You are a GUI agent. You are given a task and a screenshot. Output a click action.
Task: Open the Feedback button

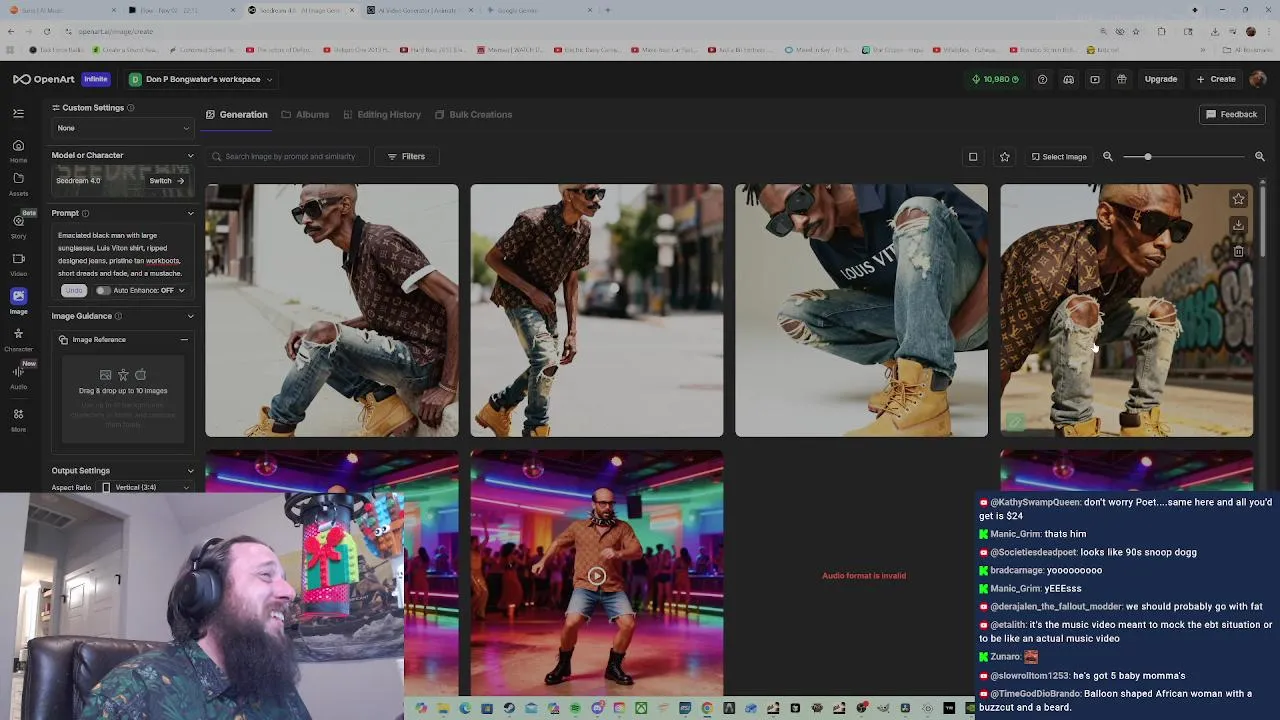pos(1231,115)
